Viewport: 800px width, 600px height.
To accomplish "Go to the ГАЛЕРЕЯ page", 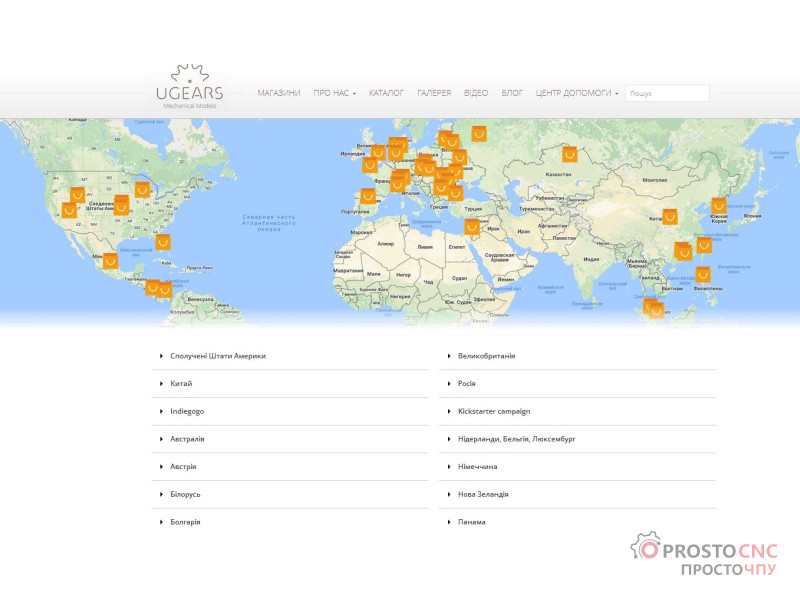I will [x=434, y=93].
